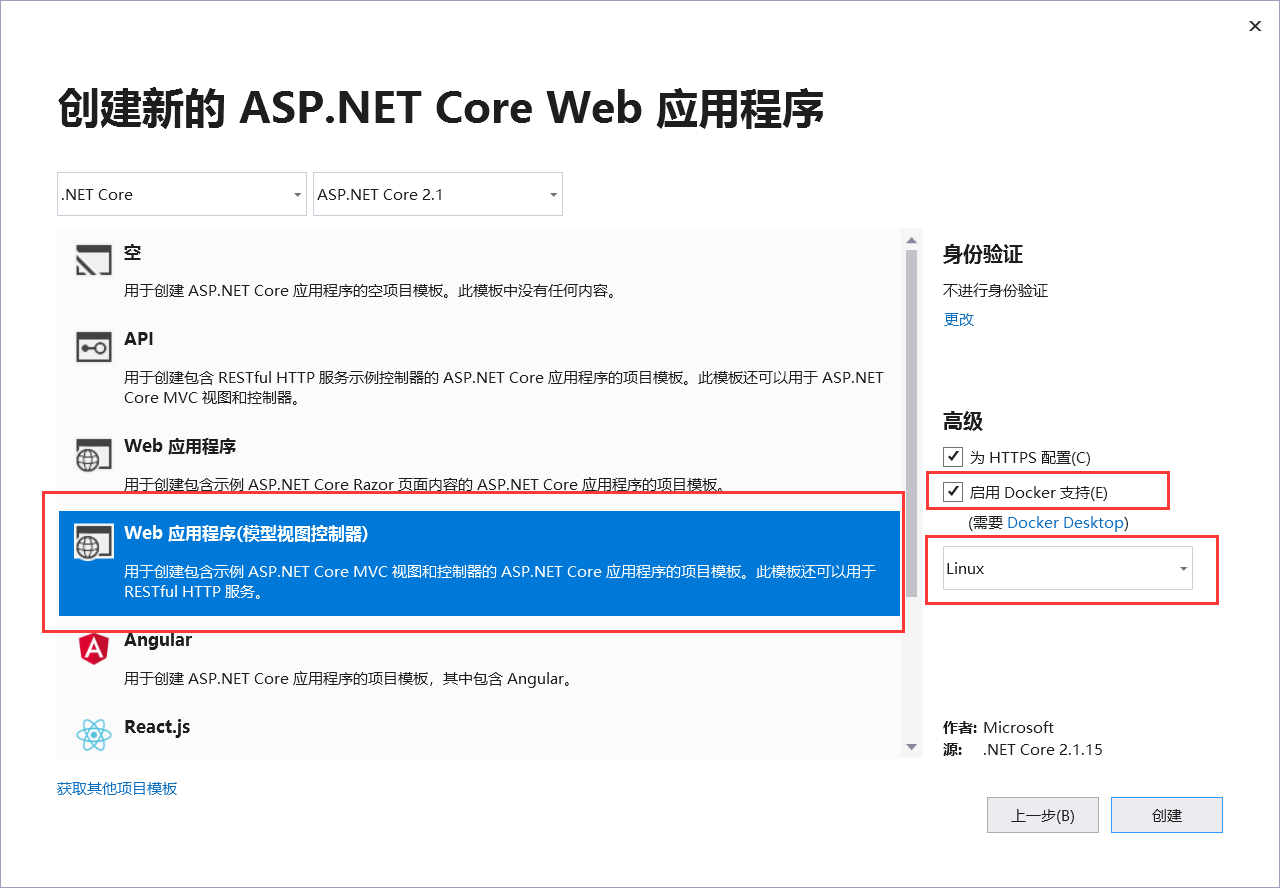The image size is (1280, 888).
Task: Close the new project dialog
Action: pos(1255,25)
